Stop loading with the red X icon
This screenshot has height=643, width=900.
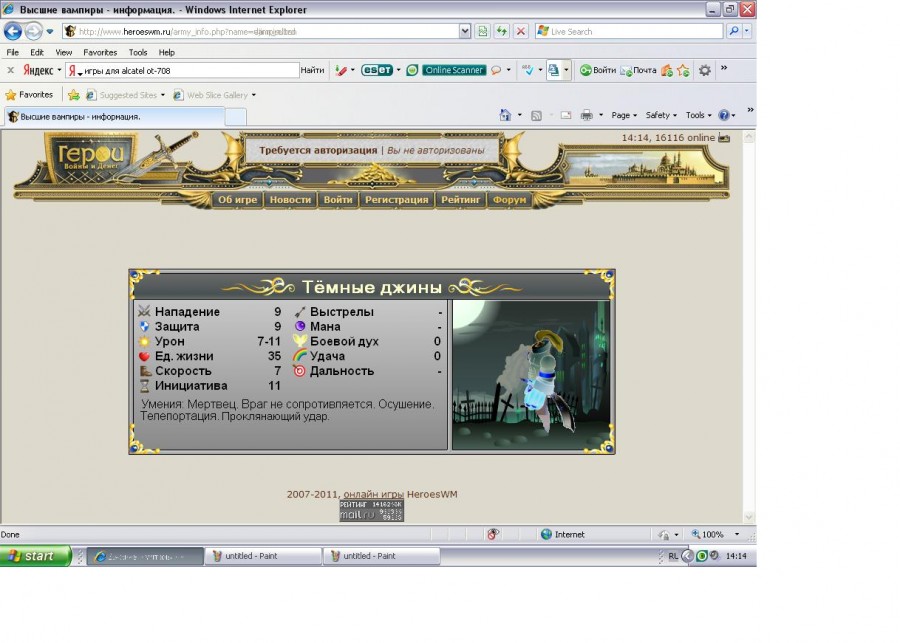pyautogui.click(x=521, y=32)
